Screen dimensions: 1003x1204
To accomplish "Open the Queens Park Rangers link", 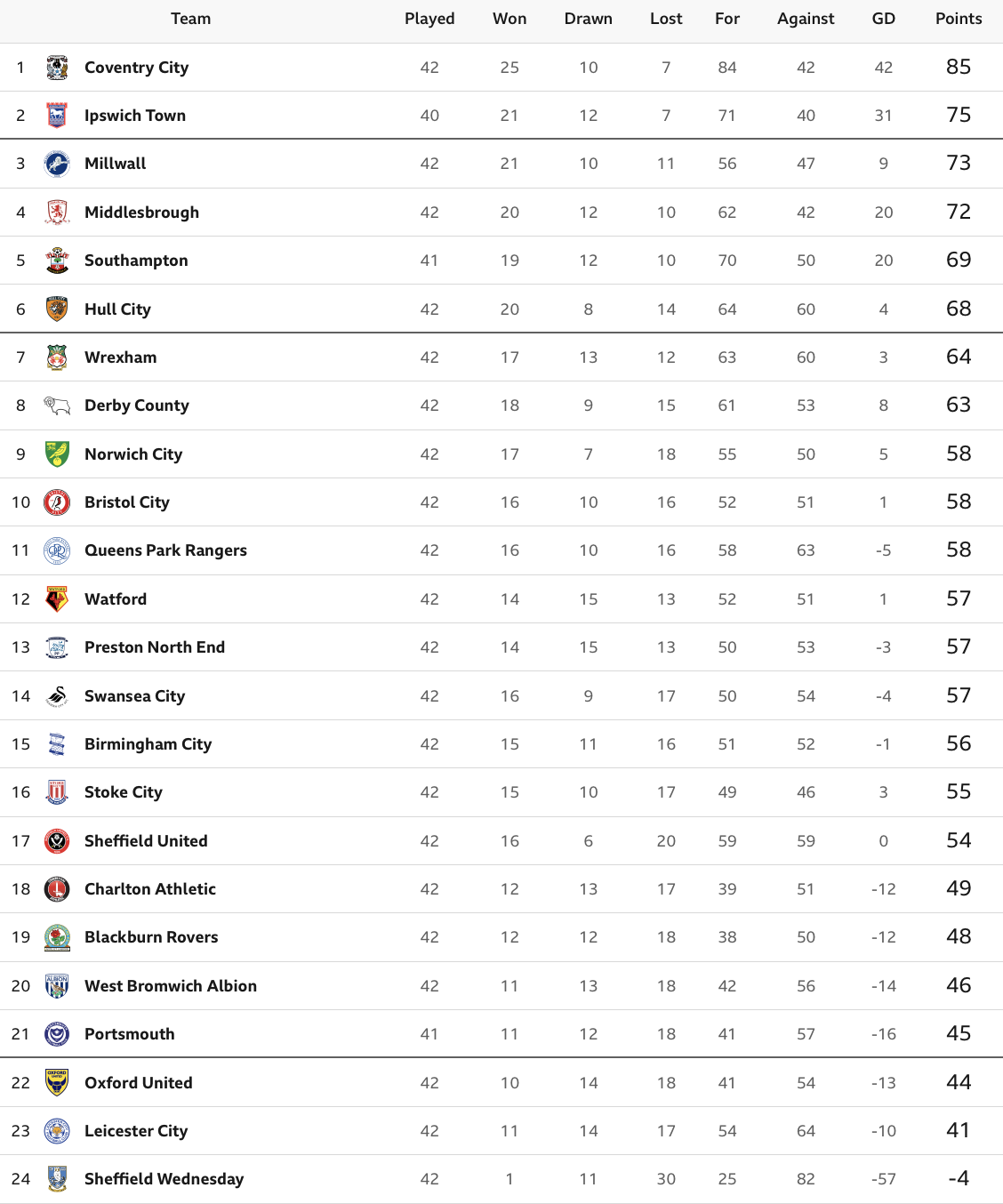I will point(165,550).
